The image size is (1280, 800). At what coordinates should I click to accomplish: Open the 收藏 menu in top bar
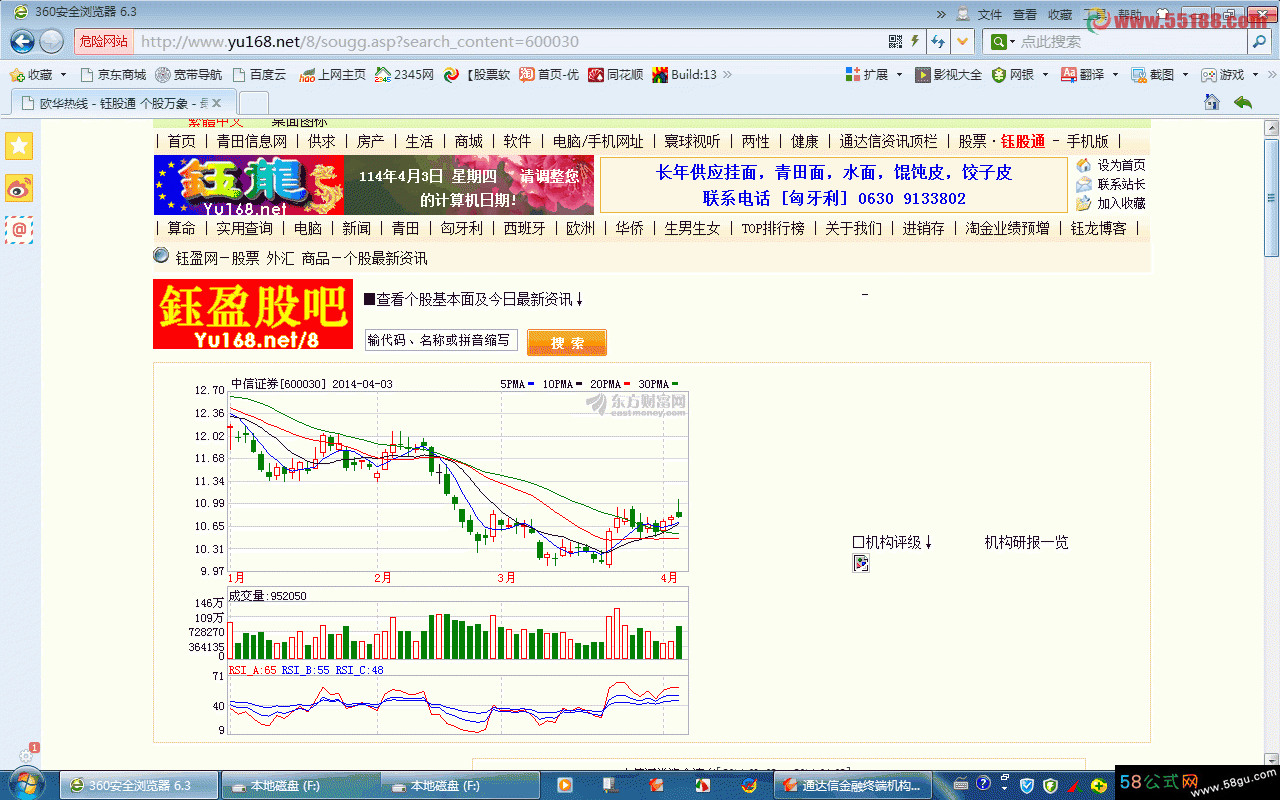1060,14
